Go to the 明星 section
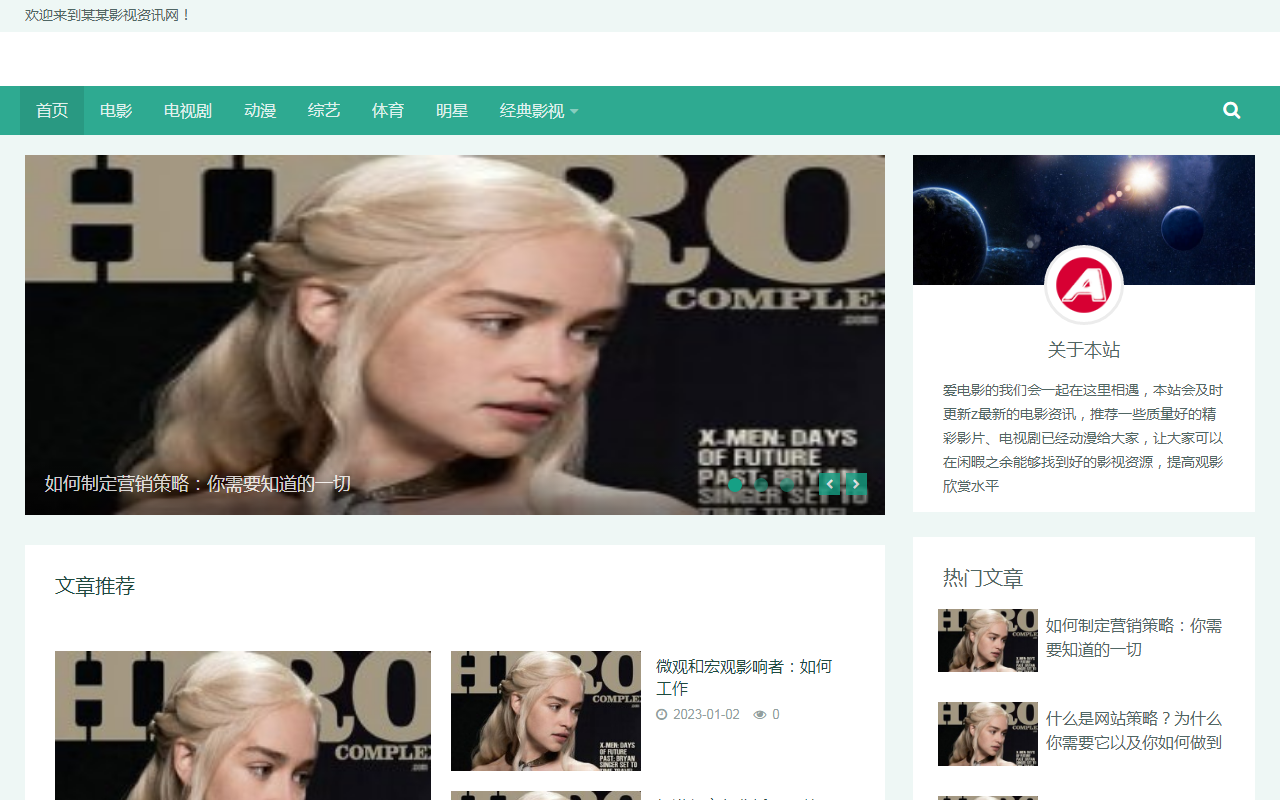Image resolution: width=1280 pixels, height=800 pixels. (x=452, y=111)
